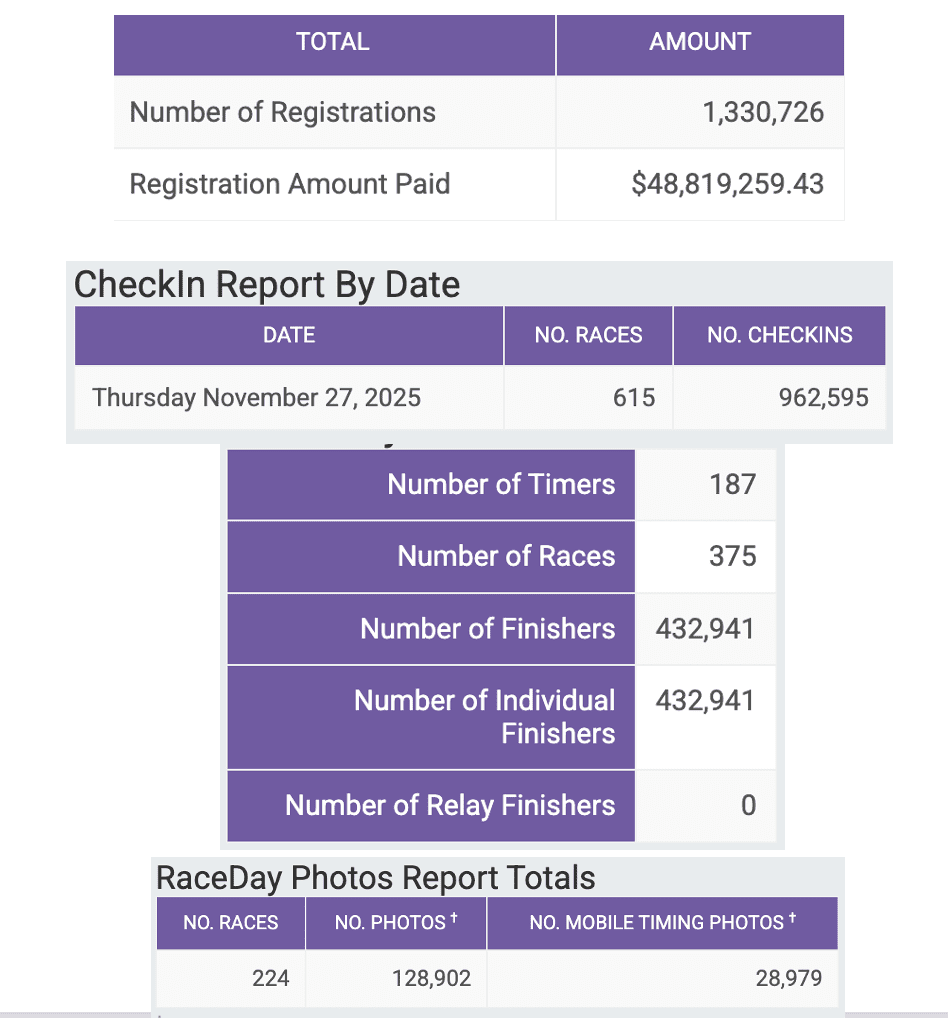Click the NO. MOBILE TIMING PHOTOS header
Viewport: 948px width, 1018px height.
point(662,922)
